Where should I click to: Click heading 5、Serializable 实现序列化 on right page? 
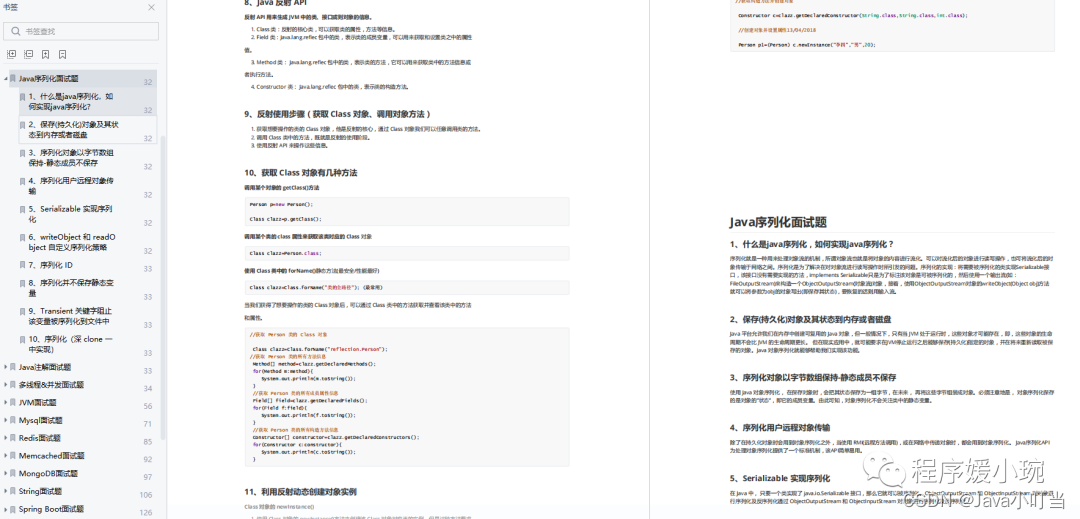point(780,478)
